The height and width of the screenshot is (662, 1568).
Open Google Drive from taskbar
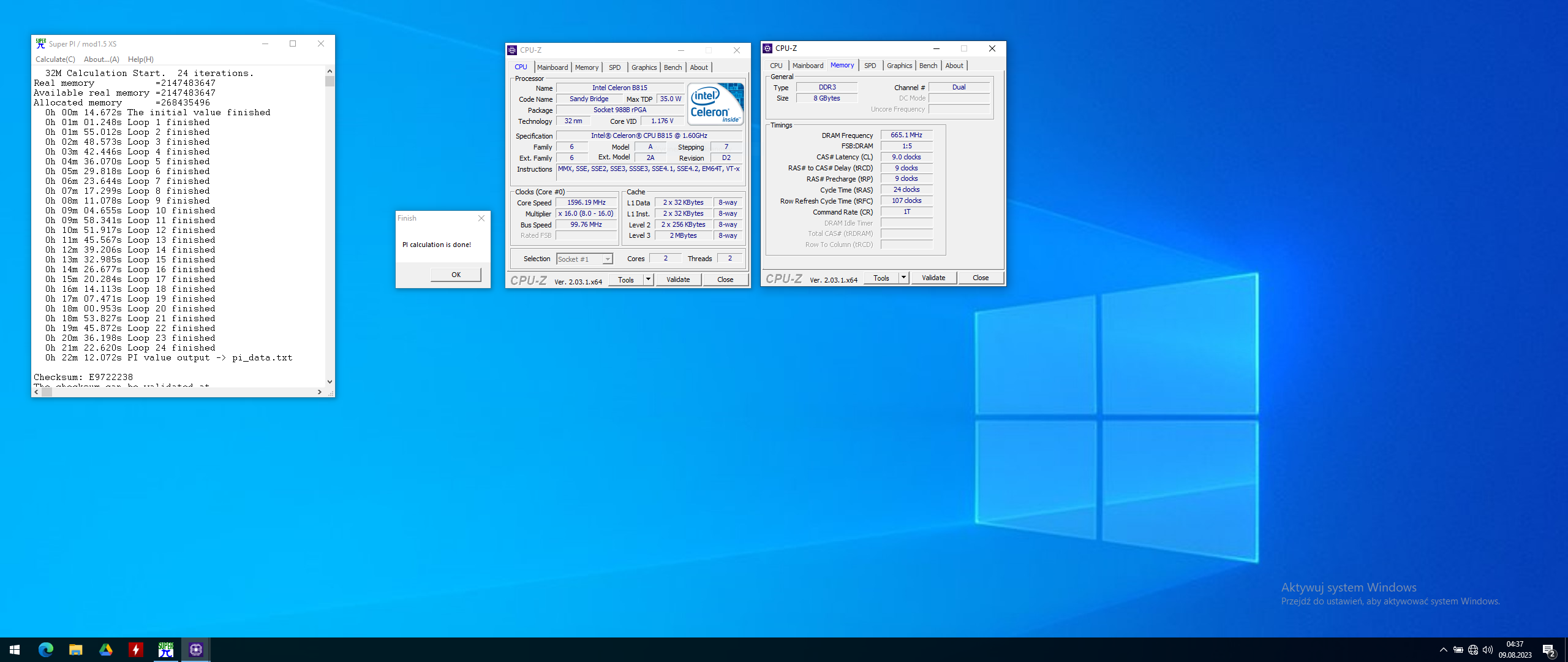click(x=105, y=650)
